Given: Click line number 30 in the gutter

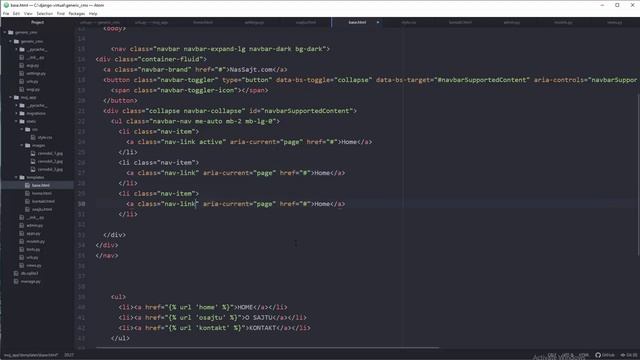Looking at the screenshot, I should [82, 204].
